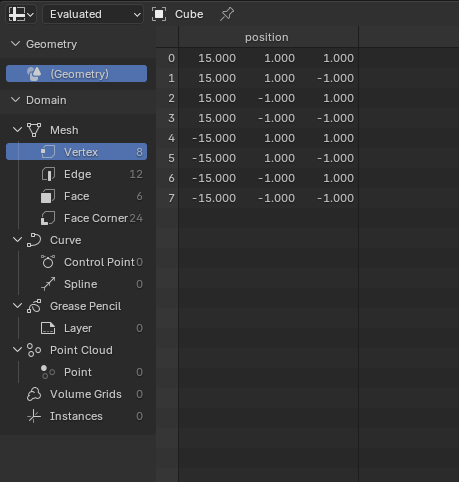Click the Cube object name in header

189,14
